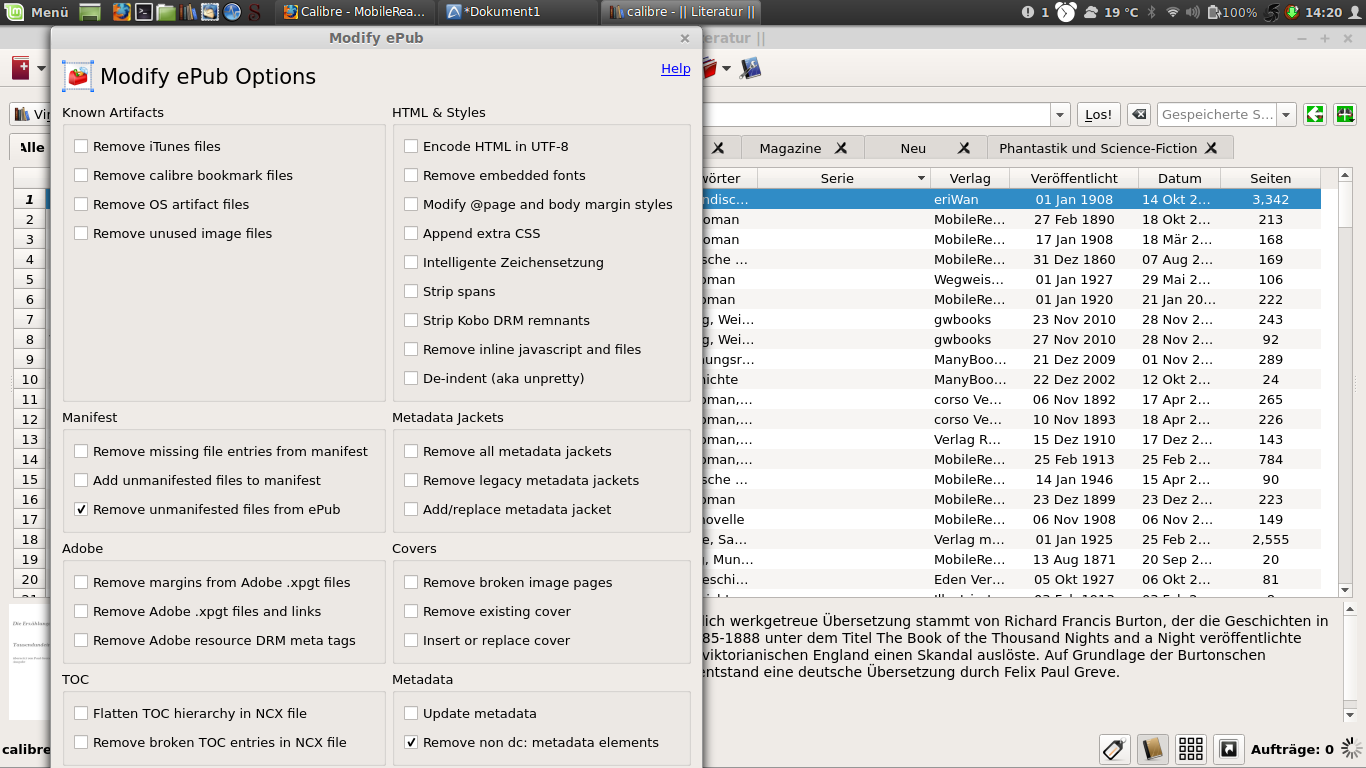Screen dimensions: 1366x768
Task: Click the jobs spinner icon in calibre
Action: [x=1352, y=748]
